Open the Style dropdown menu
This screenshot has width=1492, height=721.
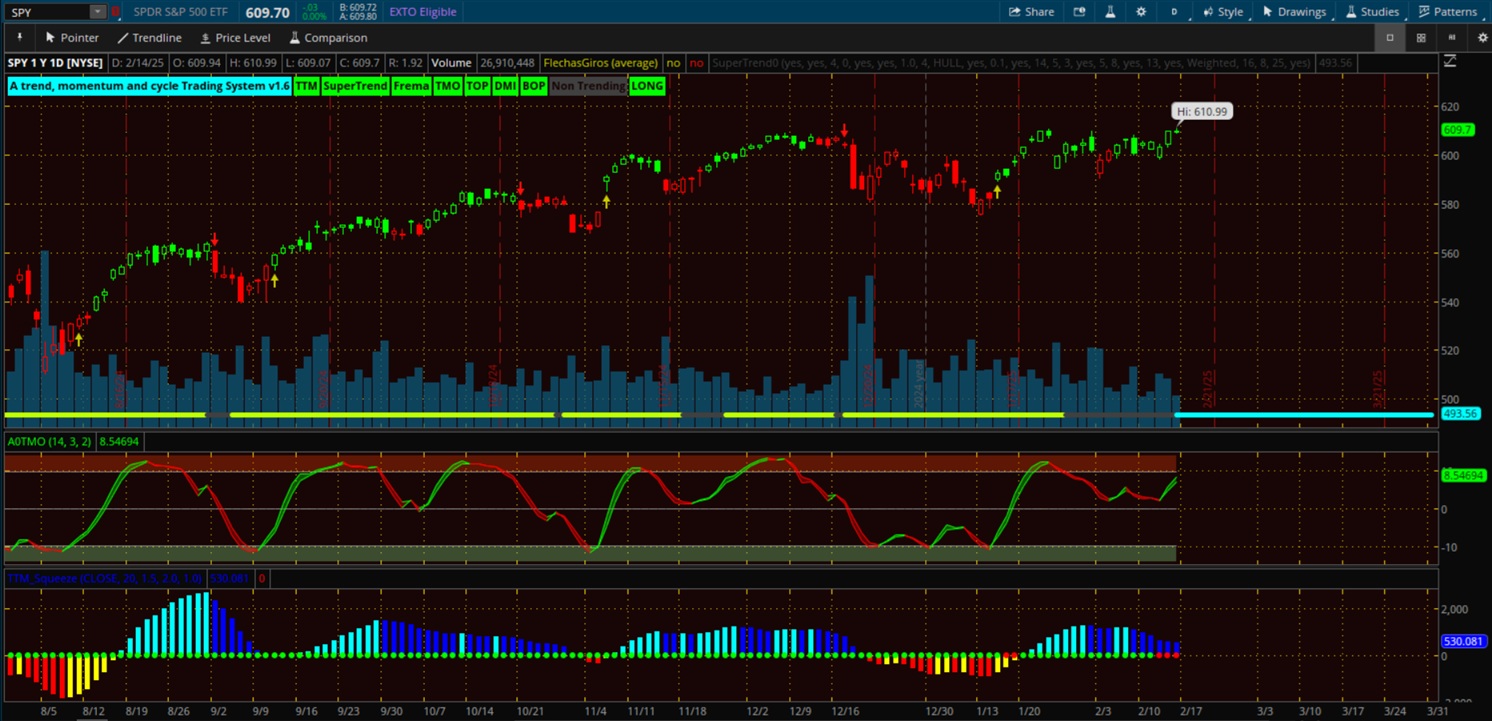1223,12
